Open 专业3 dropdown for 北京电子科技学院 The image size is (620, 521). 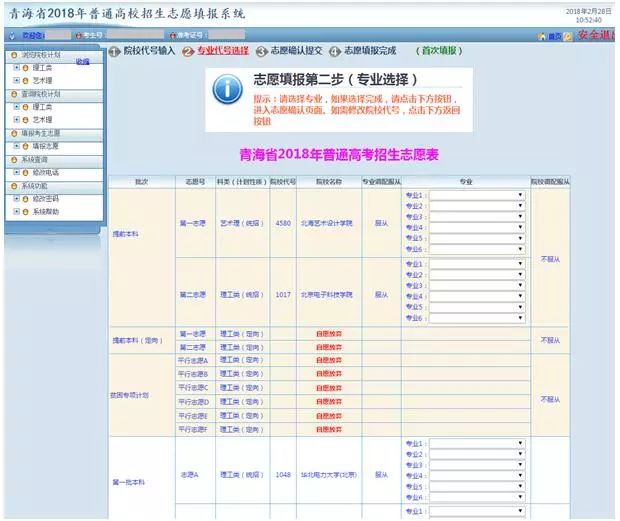click(x=476, y=285)
